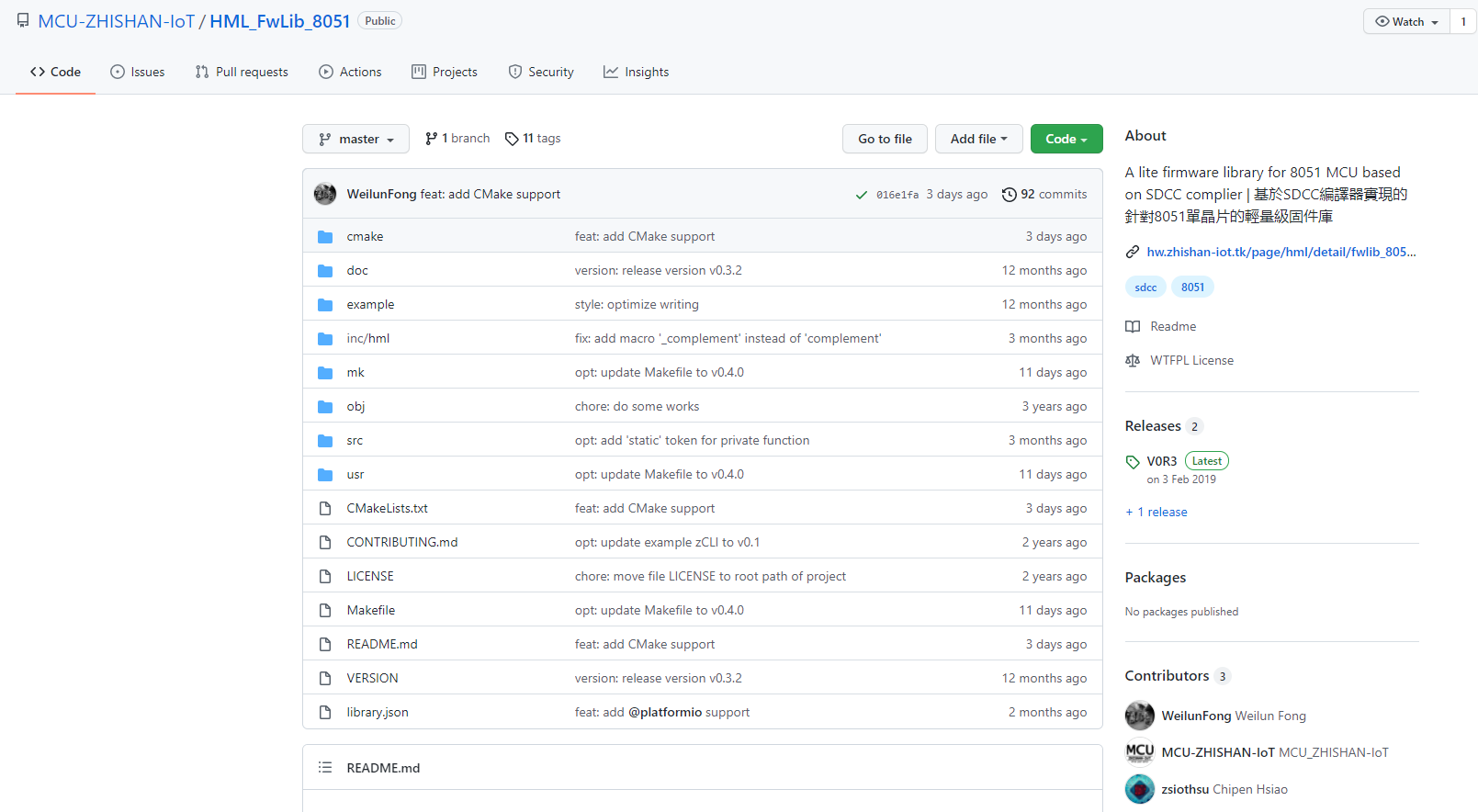Open the master branch dropdown

coord(355,139)
